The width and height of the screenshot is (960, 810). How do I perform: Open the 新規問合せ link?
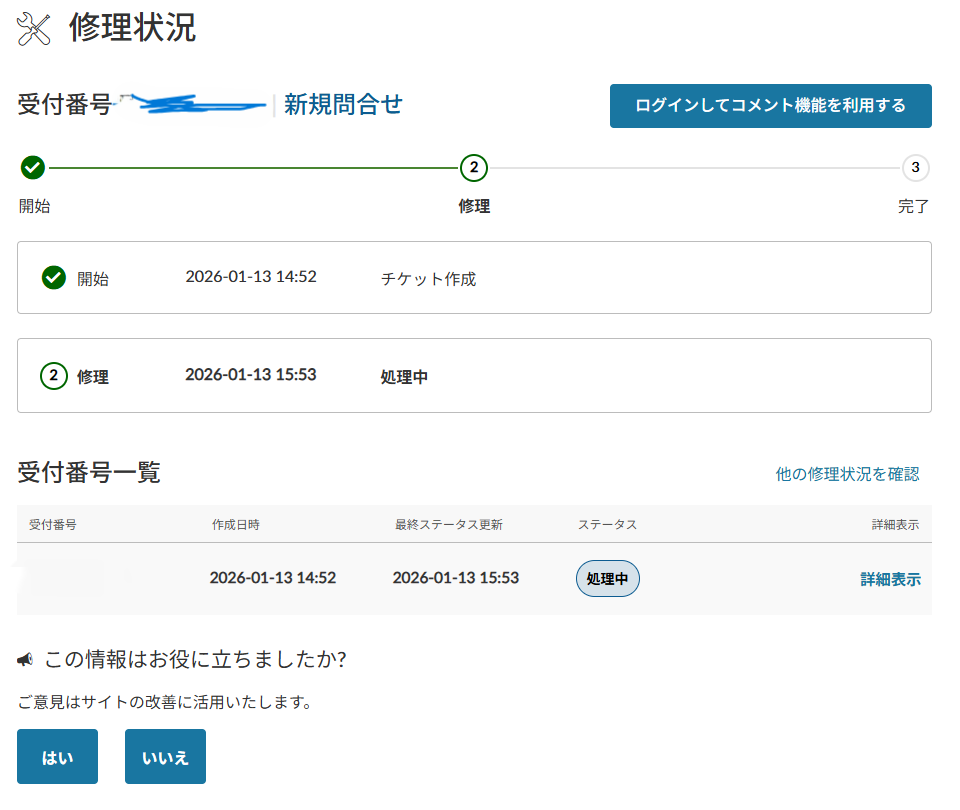[343, 104]
